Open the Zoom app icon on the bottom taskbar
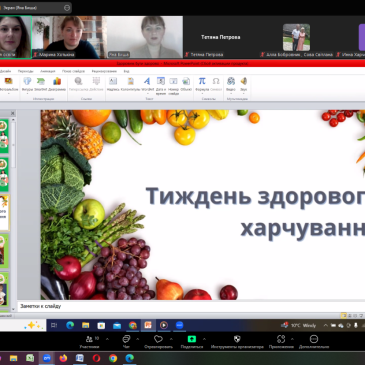 [x=46, y=358]
